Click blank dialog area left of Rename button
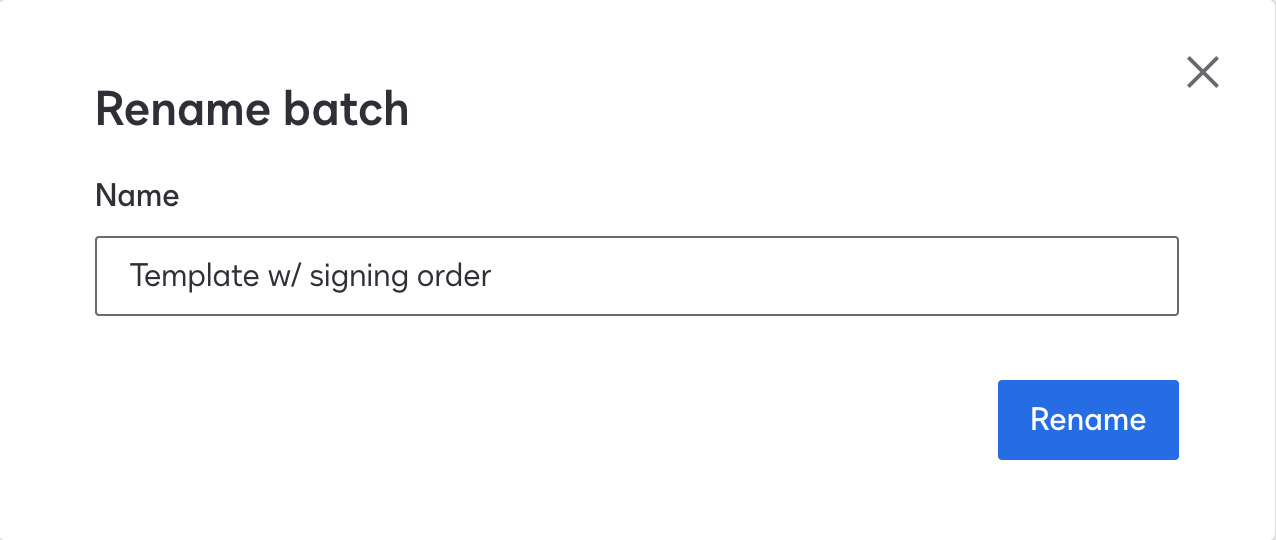Viewport: 1276px width, 540px height. [600, 420]
